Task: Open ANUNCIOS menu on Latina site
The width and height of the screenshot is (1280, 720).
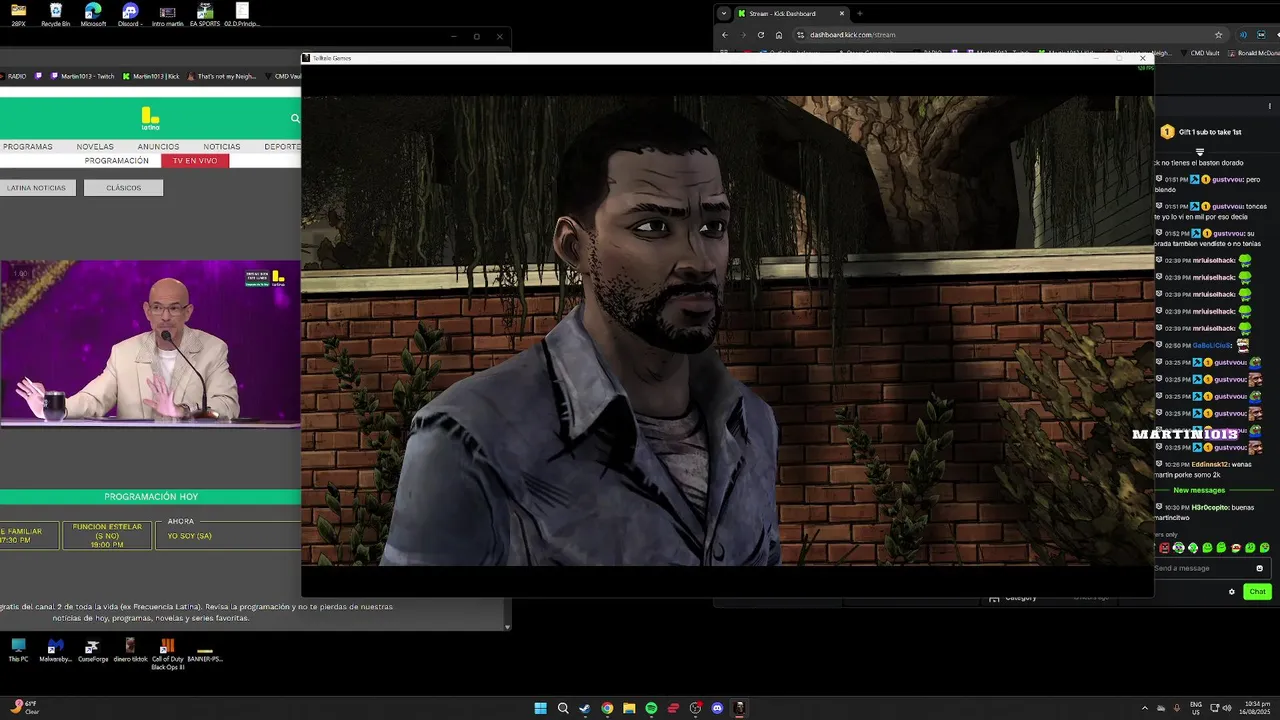Action: (158, 146)
